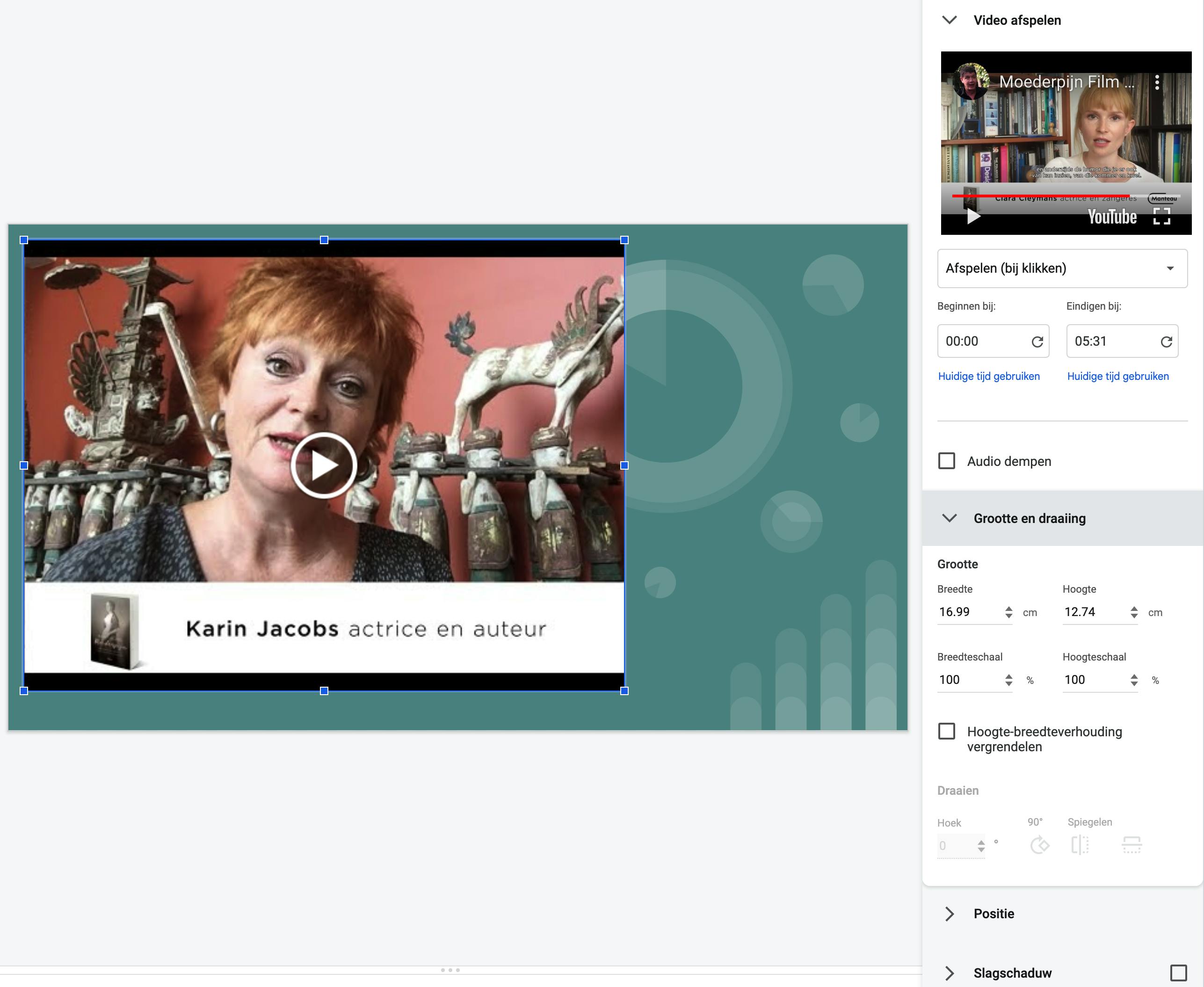The width and height of the screenshot is (1204, 987).
Task: Open the YouTube preview three-dot menu
Action: 1157,83
